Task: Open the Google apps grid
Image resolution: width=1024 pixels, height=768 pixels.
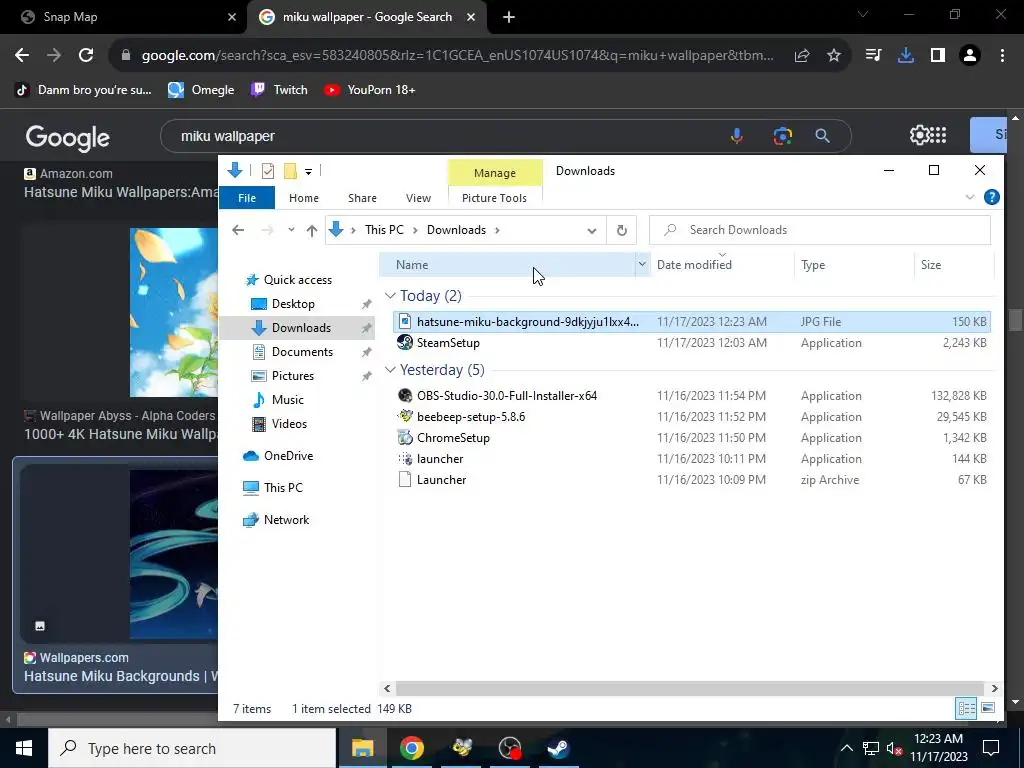Action: 938,135
